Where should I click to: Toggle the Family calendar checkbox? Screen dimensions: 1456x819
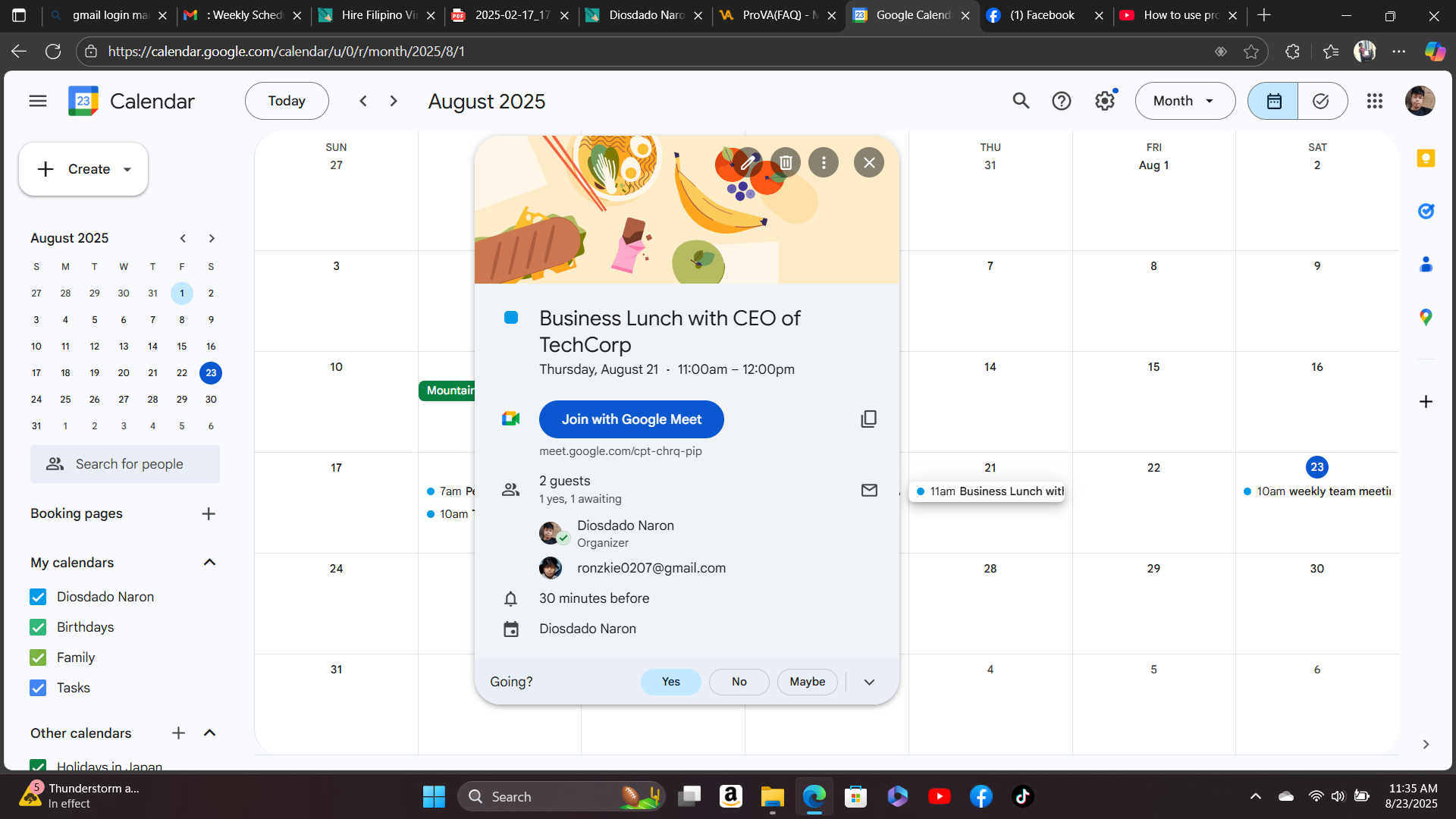point(38,657)
